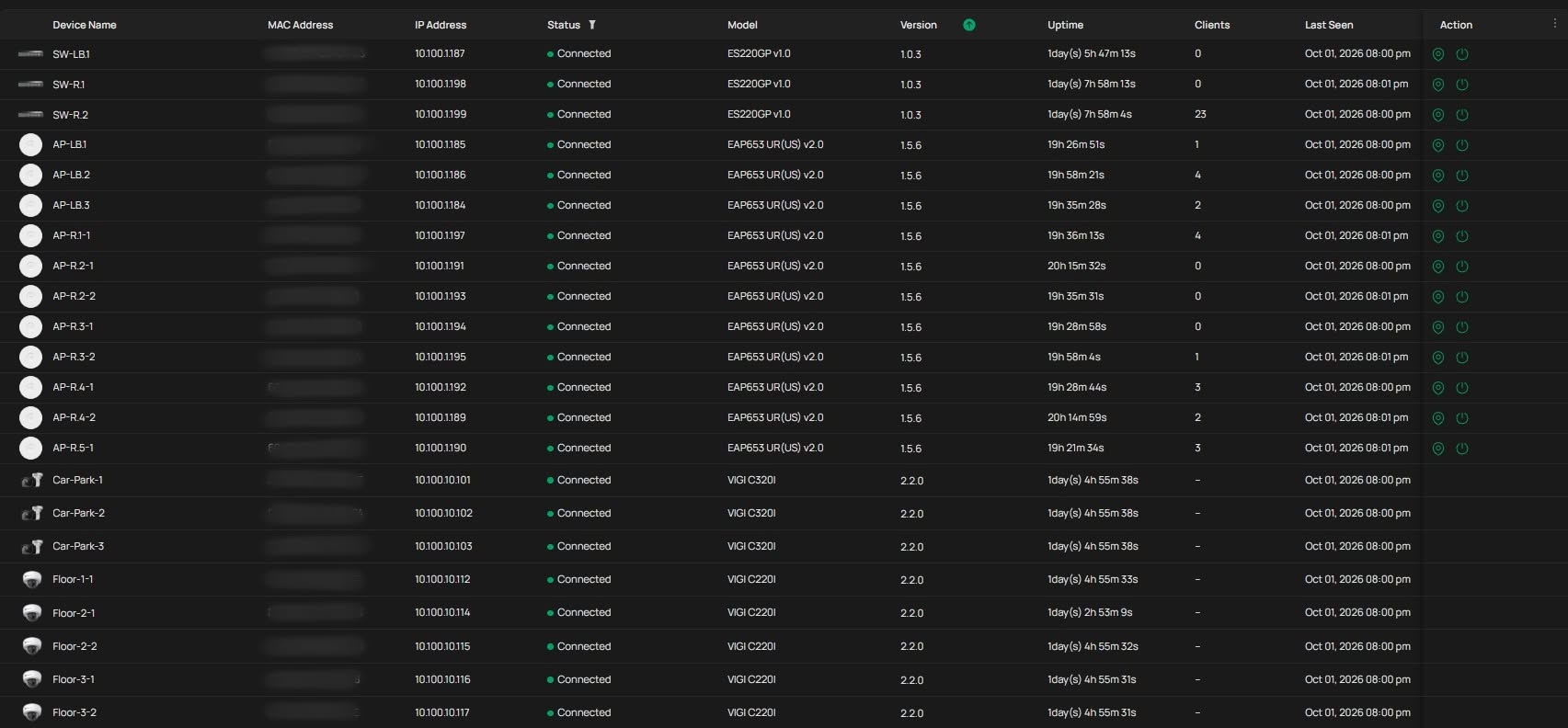Locate access point AP-R.5-1
This screenshot has width=1568, height=728.
pos(1438,449)
